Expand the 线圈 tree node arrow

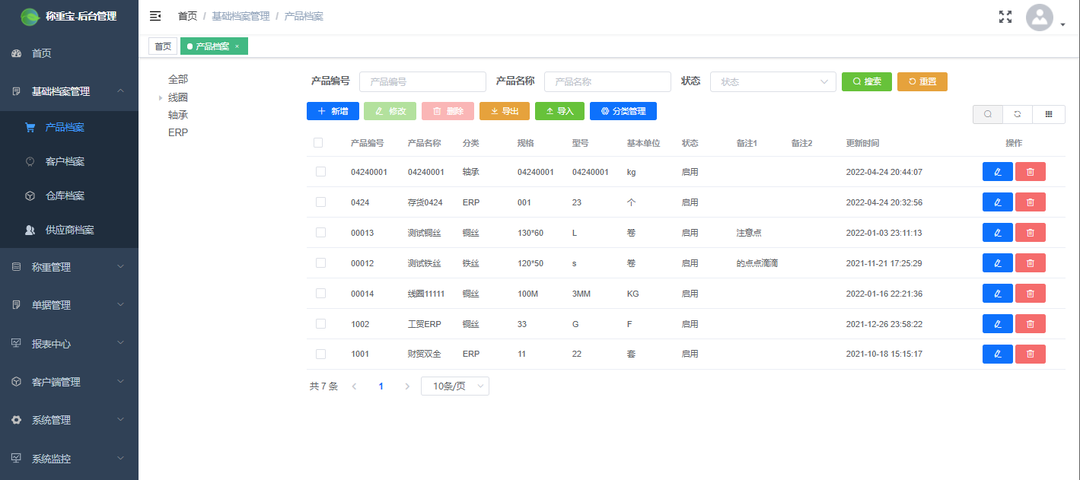coord(160,98)
